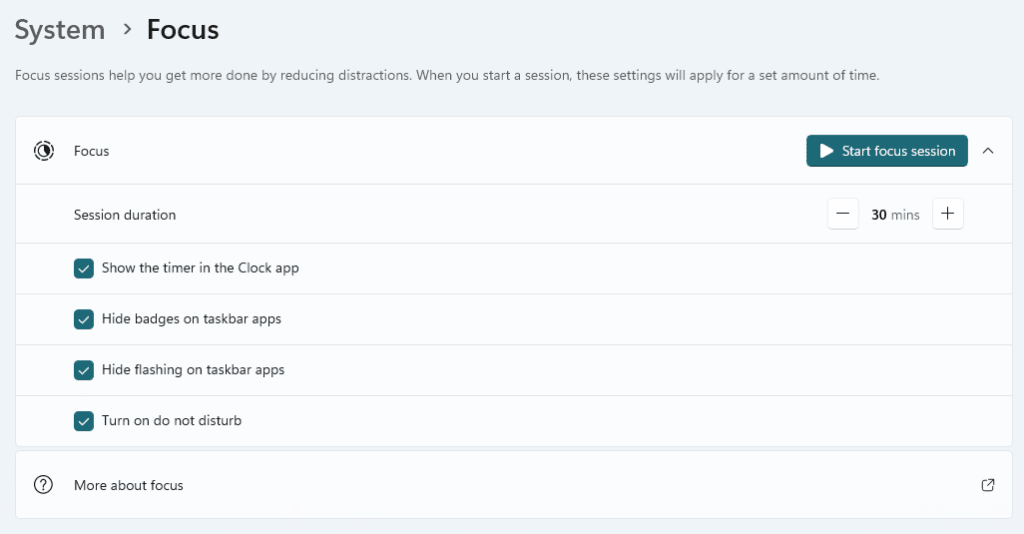Decrease session duration with the minus icon
1024x534 pixels.
coord(843,213)
